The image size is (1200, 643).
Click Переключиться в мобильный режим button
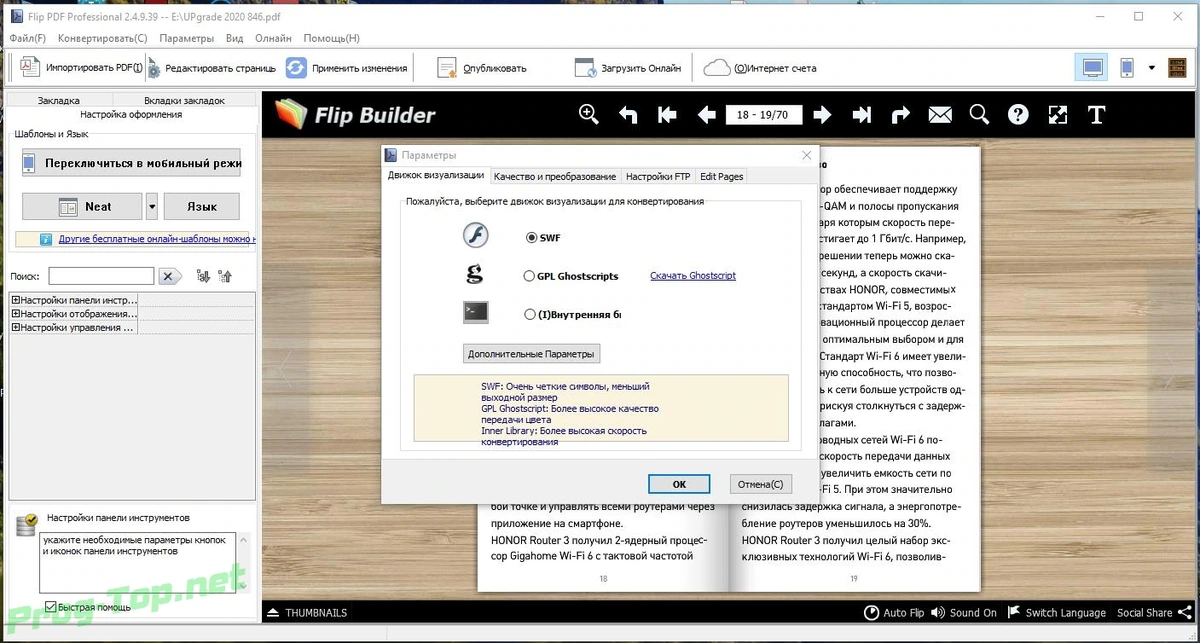131,162
